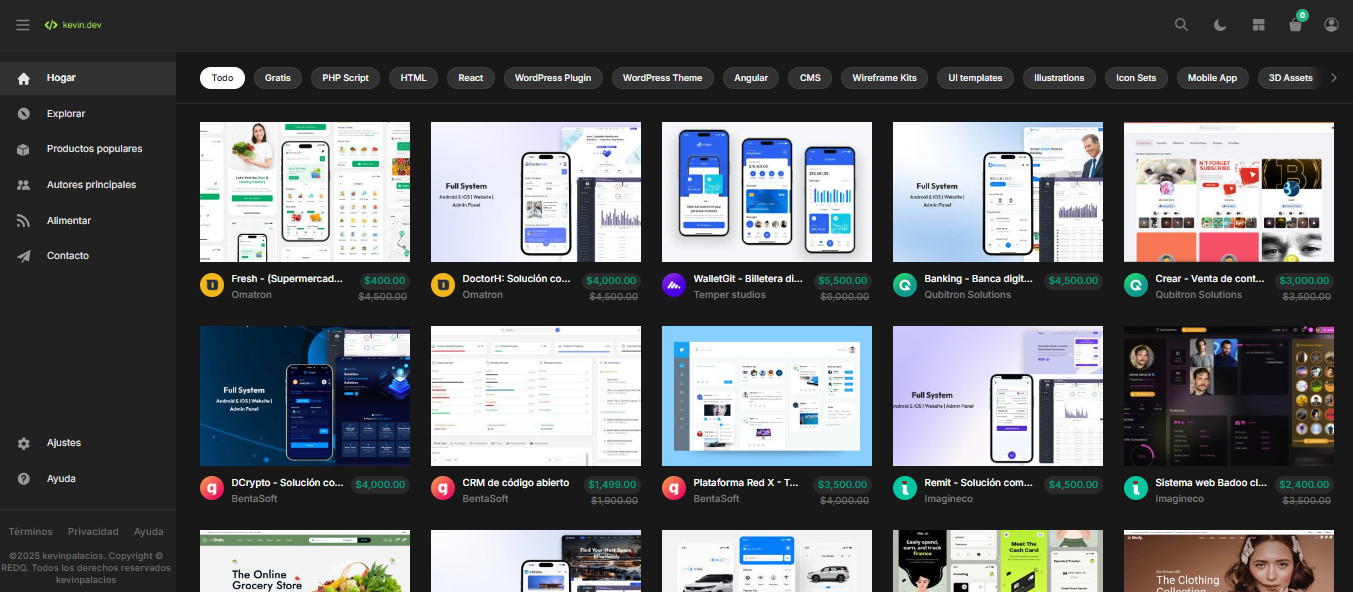Viewport: 1353px width, 592px height.
Task: Select the HTML filter tab
Action: coord(413,78)
